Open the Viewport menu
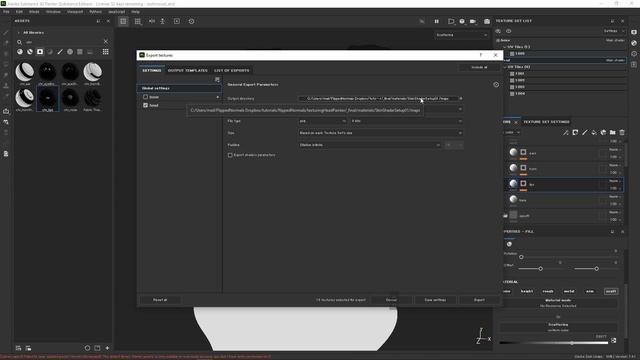This screenshot has width=640, height=360. click(x=75, y=12)
